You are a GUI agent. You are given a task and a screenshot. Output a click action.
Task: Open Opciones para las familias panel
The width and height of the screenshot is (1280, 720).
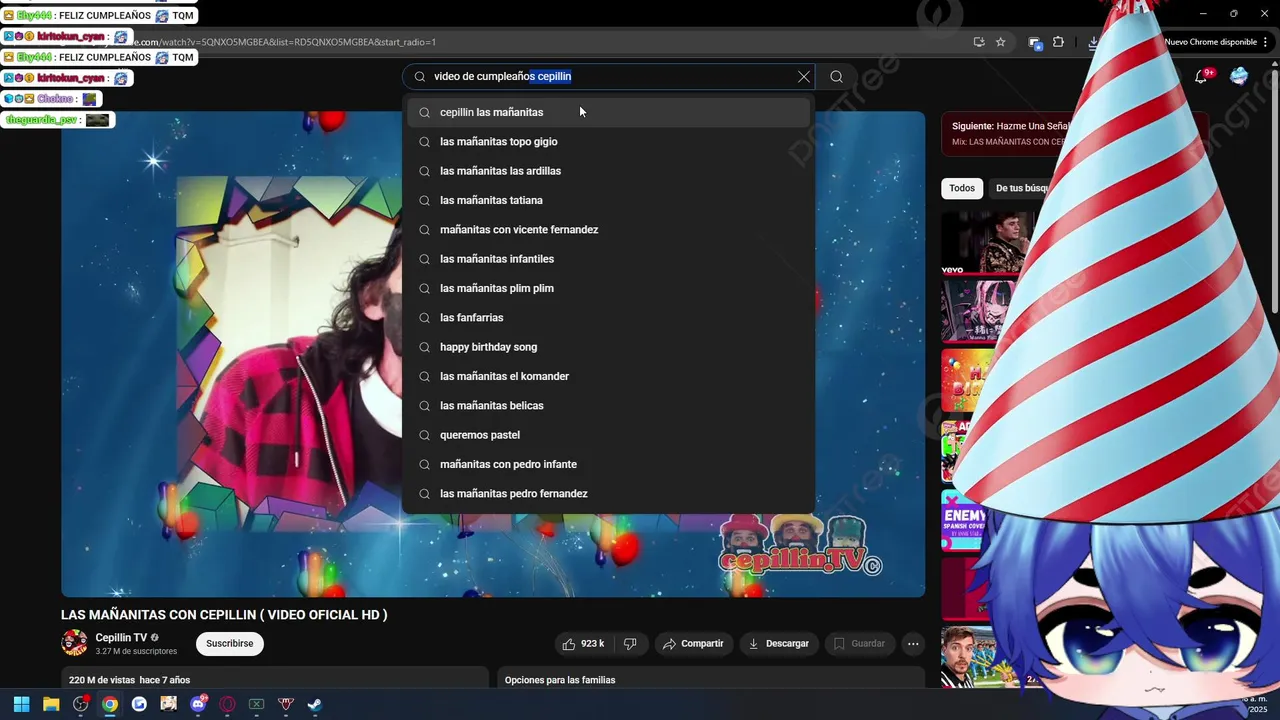711,678
